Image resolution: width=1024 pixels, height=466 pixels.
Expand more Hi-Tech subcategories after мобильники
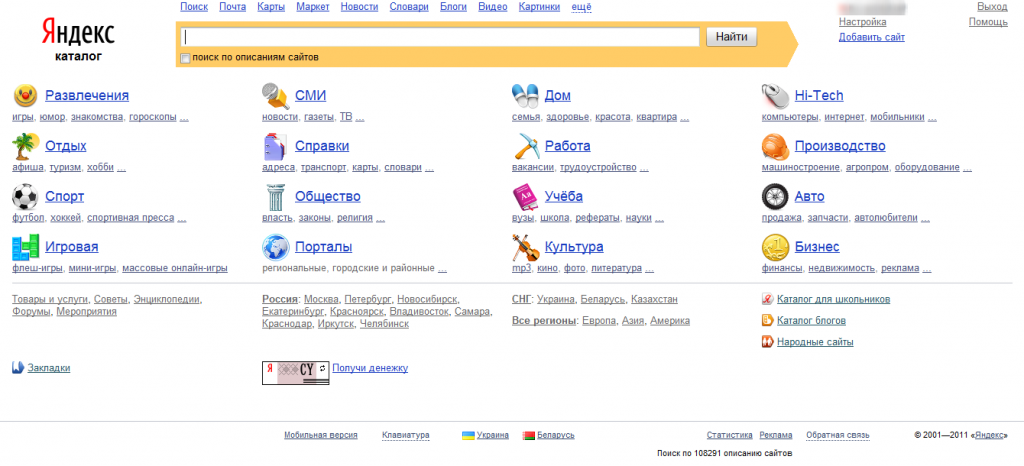pos(932,117)
